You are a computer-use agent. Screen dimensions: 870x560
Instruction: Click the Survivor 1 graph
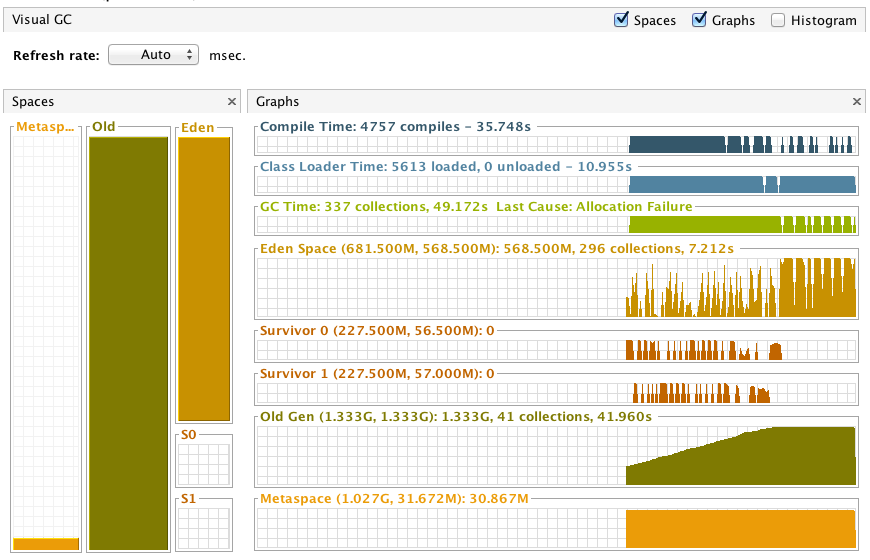(x=556, y=392)
